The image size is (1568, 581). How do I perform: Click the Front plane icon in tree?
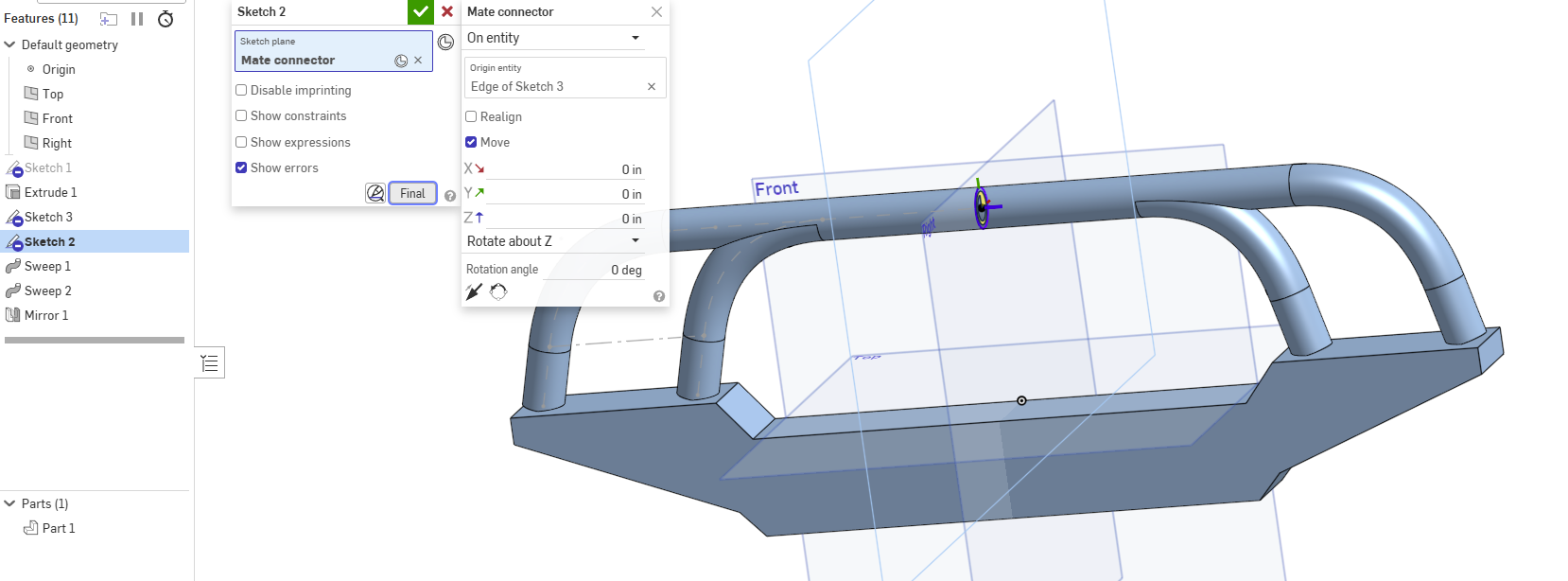(x=31, y=118)
